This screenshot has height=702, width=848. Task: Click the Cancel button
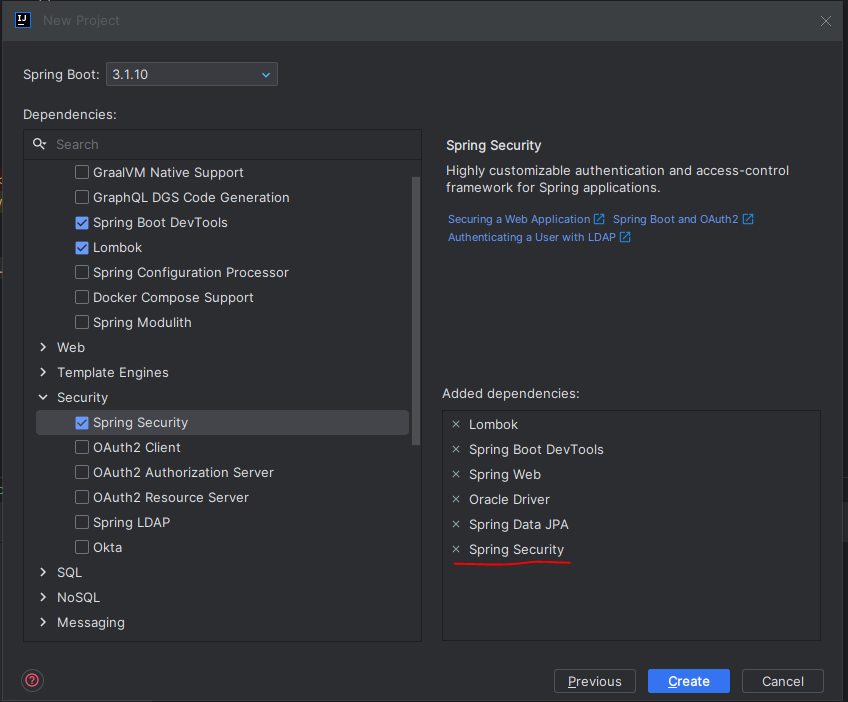point(783,681)
